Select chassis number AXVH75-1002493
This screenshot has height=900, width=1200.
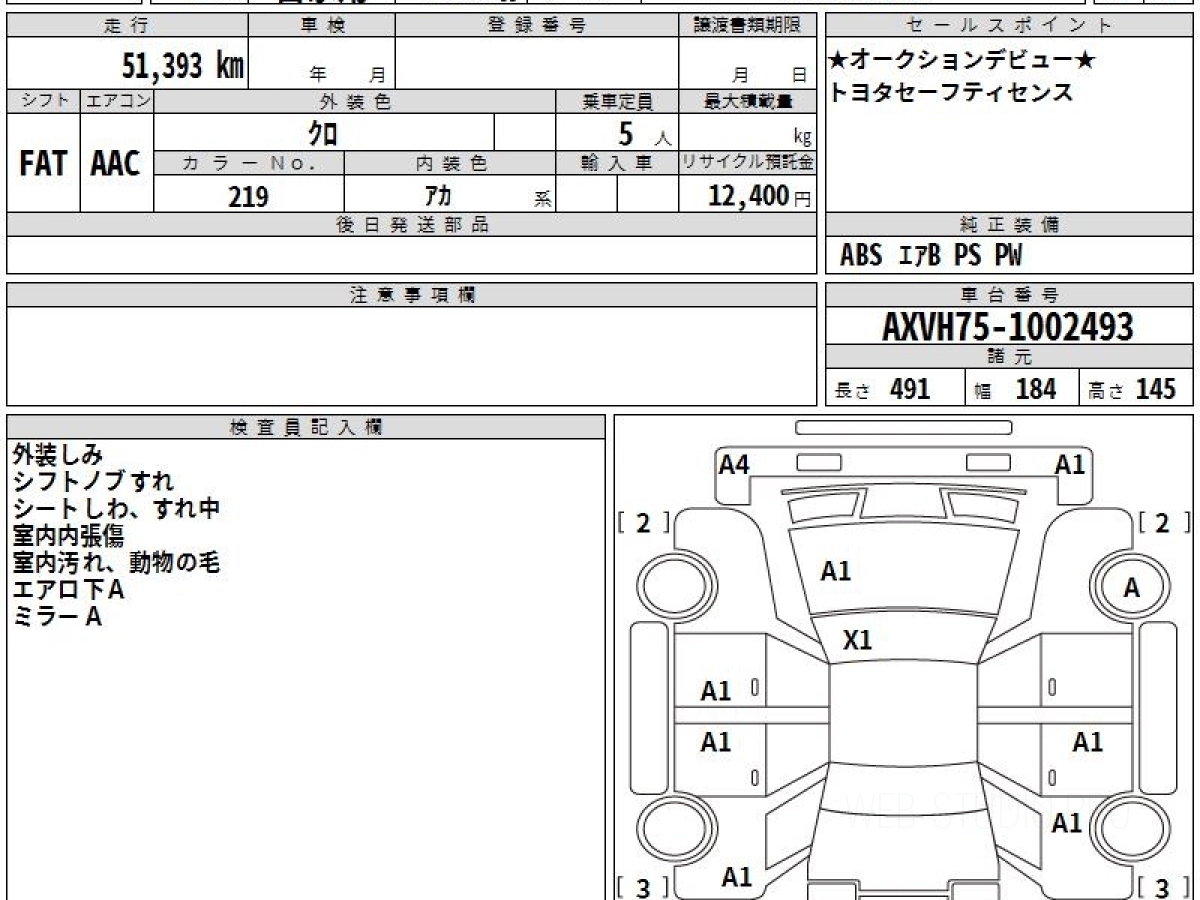1008,327
